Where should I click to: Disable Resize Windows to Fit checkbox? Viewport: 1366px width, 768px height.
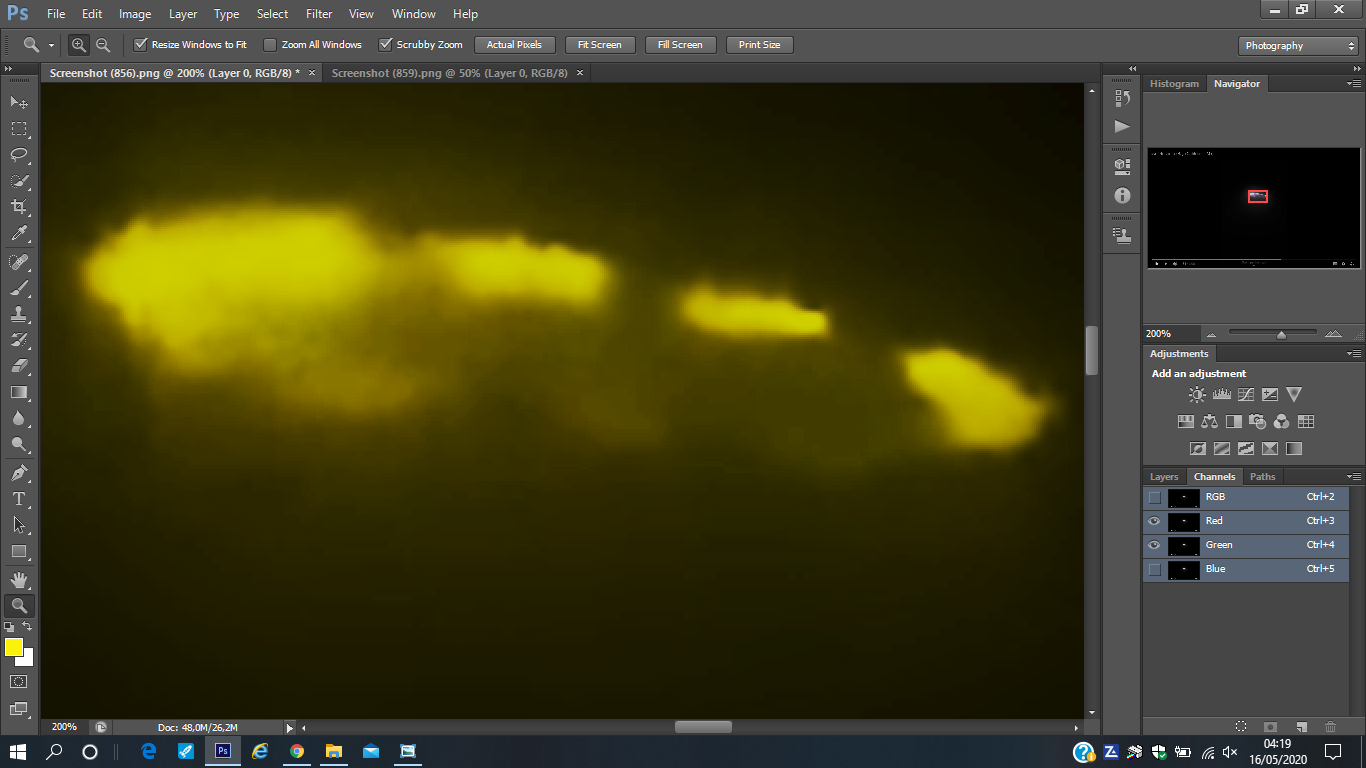tap(141, 45)
